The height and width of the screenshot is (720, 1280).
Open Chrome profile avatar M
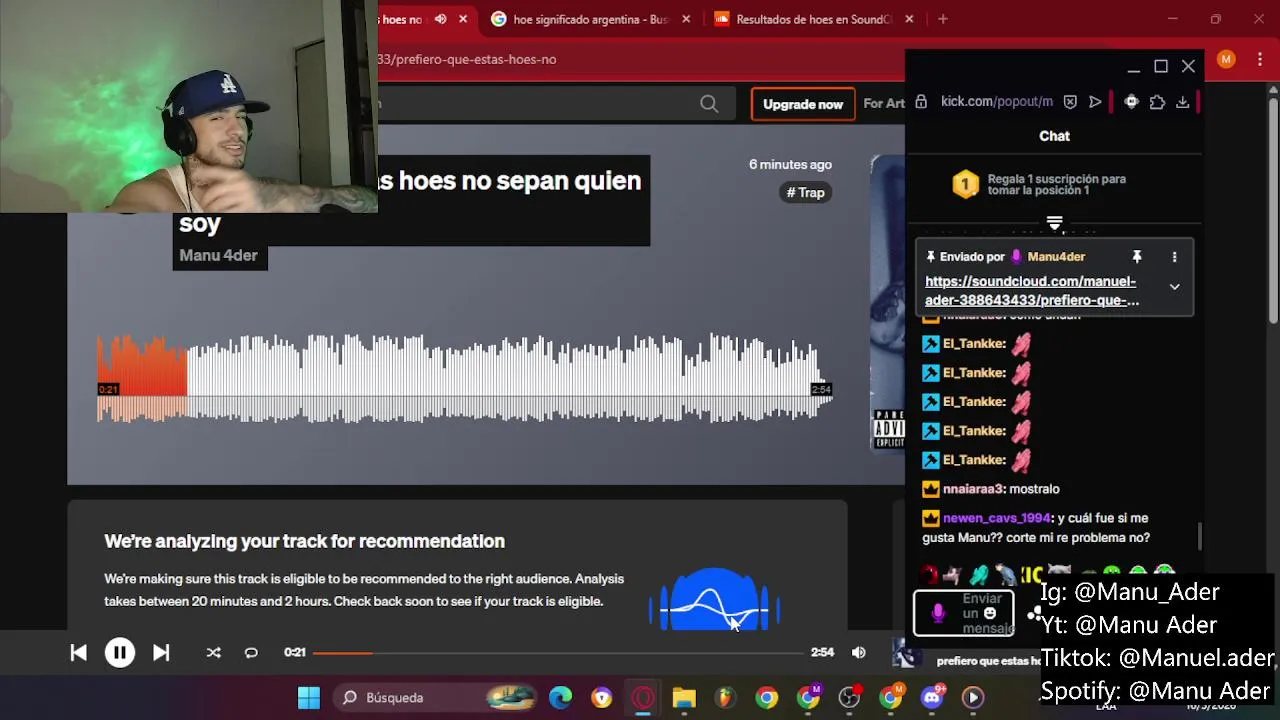pyautogui.click(x=1226, y=59)
